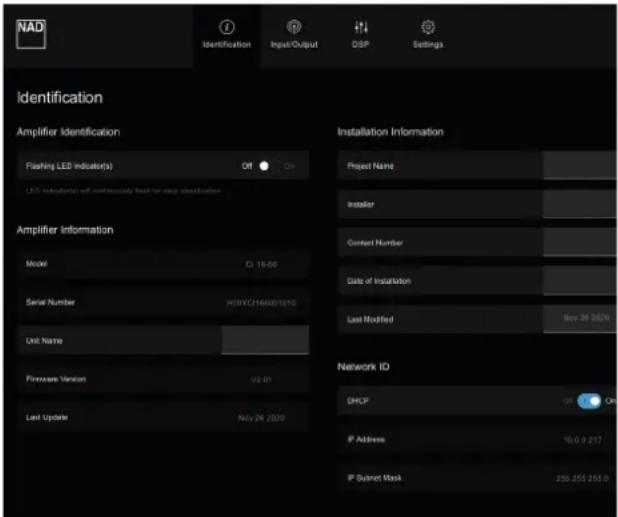The image size is (618, 517).
Task: Click the NAD logo
Action: [x=31, y=34]
